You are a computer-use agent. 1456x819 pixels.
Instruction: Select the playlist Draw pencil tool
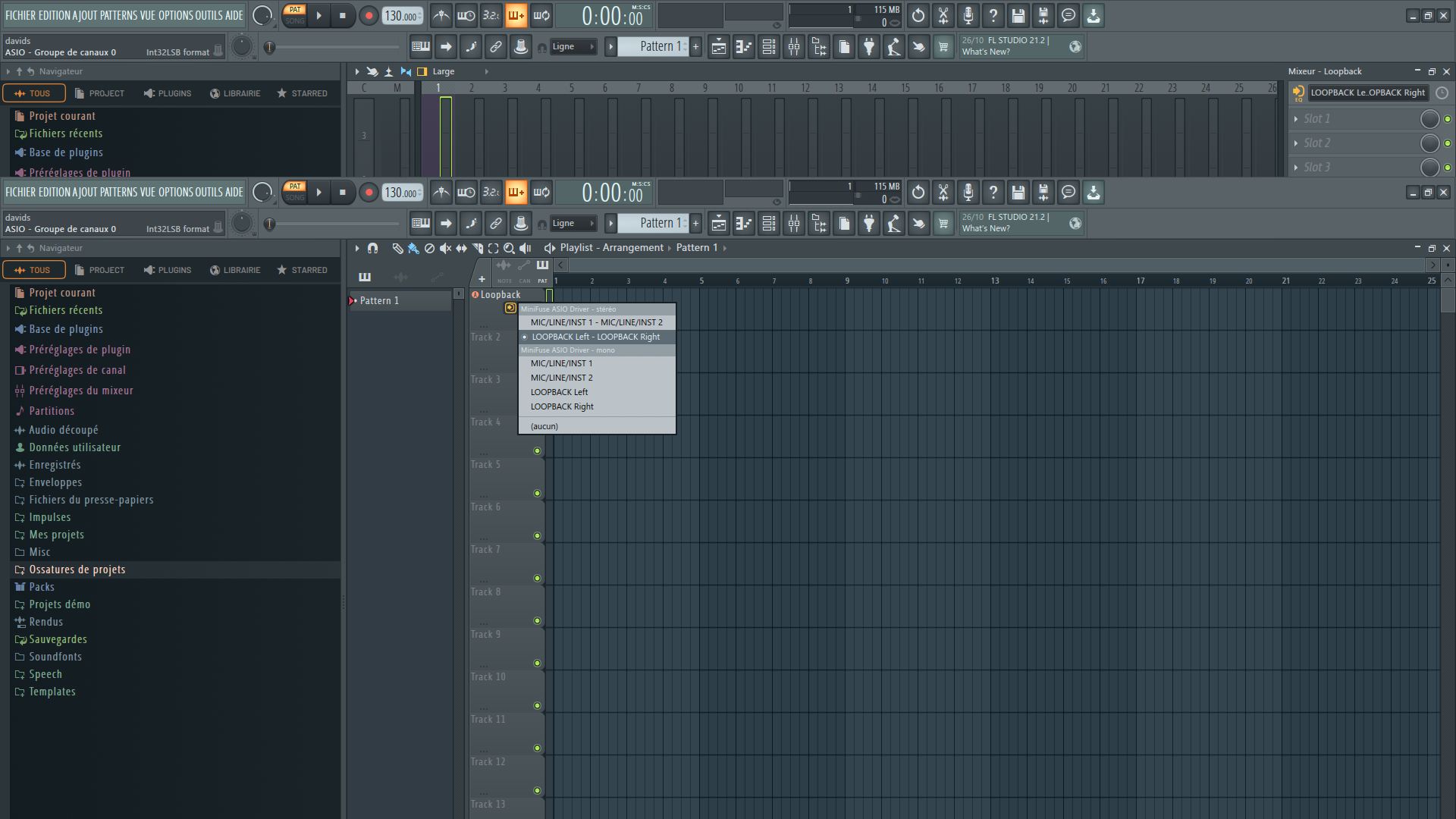coord(397,248)
